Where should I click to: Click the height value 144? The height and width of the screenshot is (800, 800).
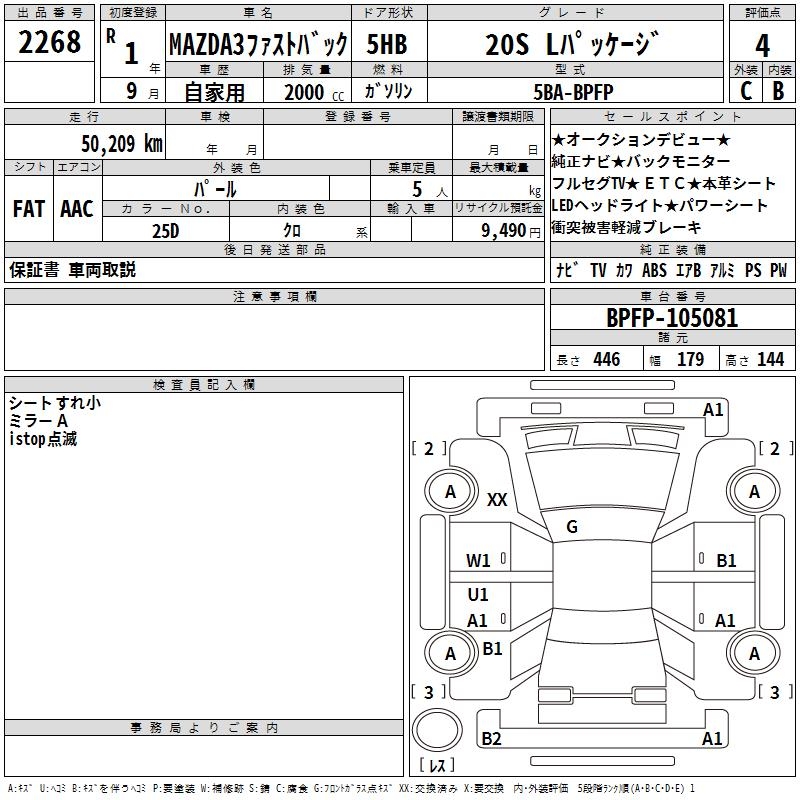point(770,359)
